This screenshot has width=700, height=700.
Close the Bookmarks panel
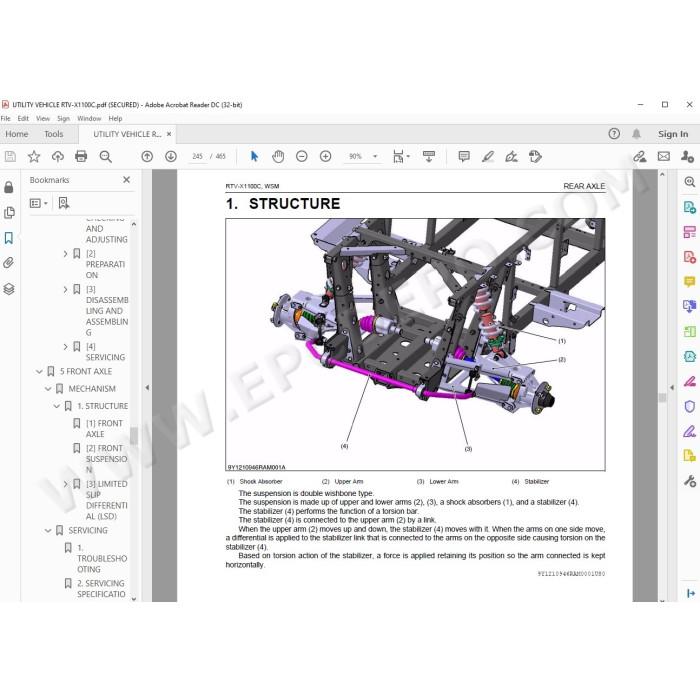(126, 179)
